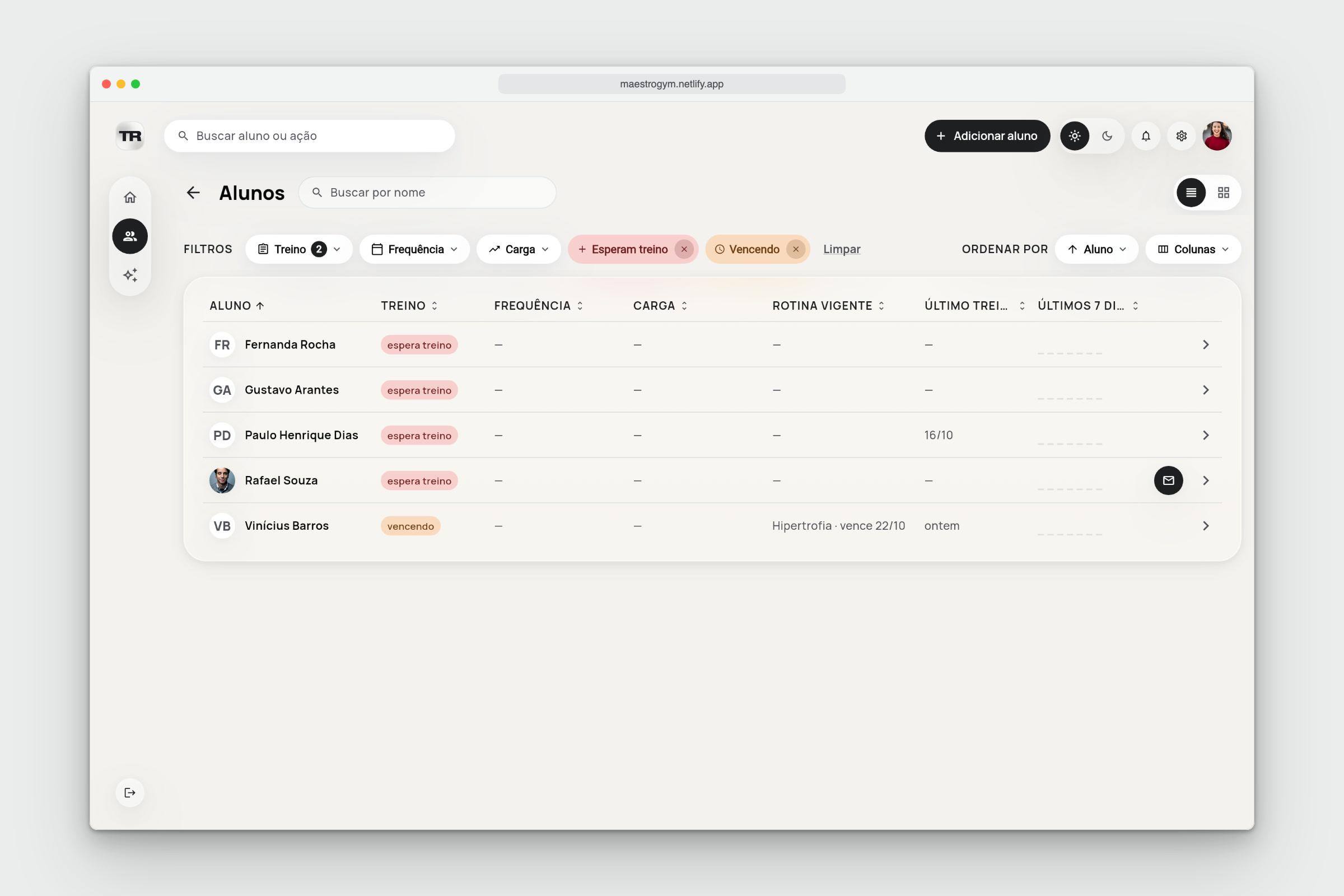Focus the Buscar por nome field
This screenshot has width=1344, height=896.
click(427, 193)
